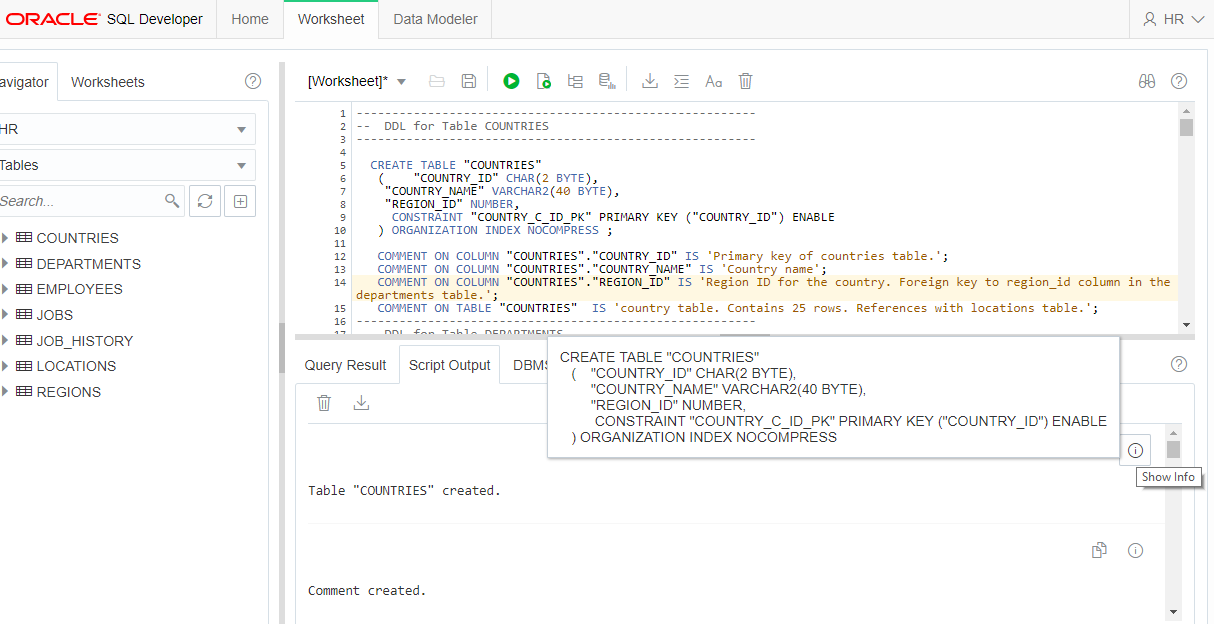1214x624 pixels.
Task: Click the Oracle SQL Developer logo
Action: [104, 19]
